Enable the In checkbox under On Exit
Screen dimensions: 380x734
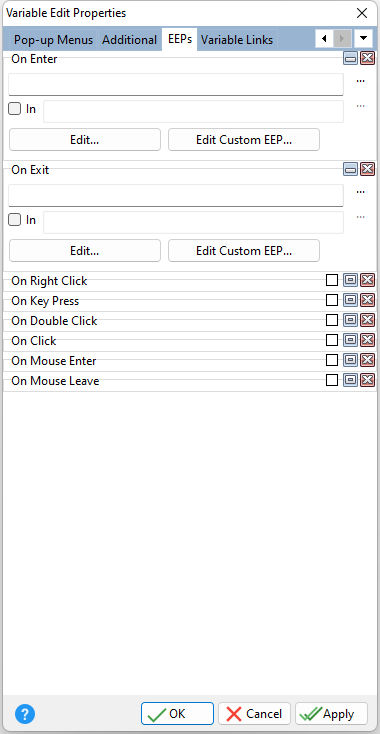(x=15, y=220)
